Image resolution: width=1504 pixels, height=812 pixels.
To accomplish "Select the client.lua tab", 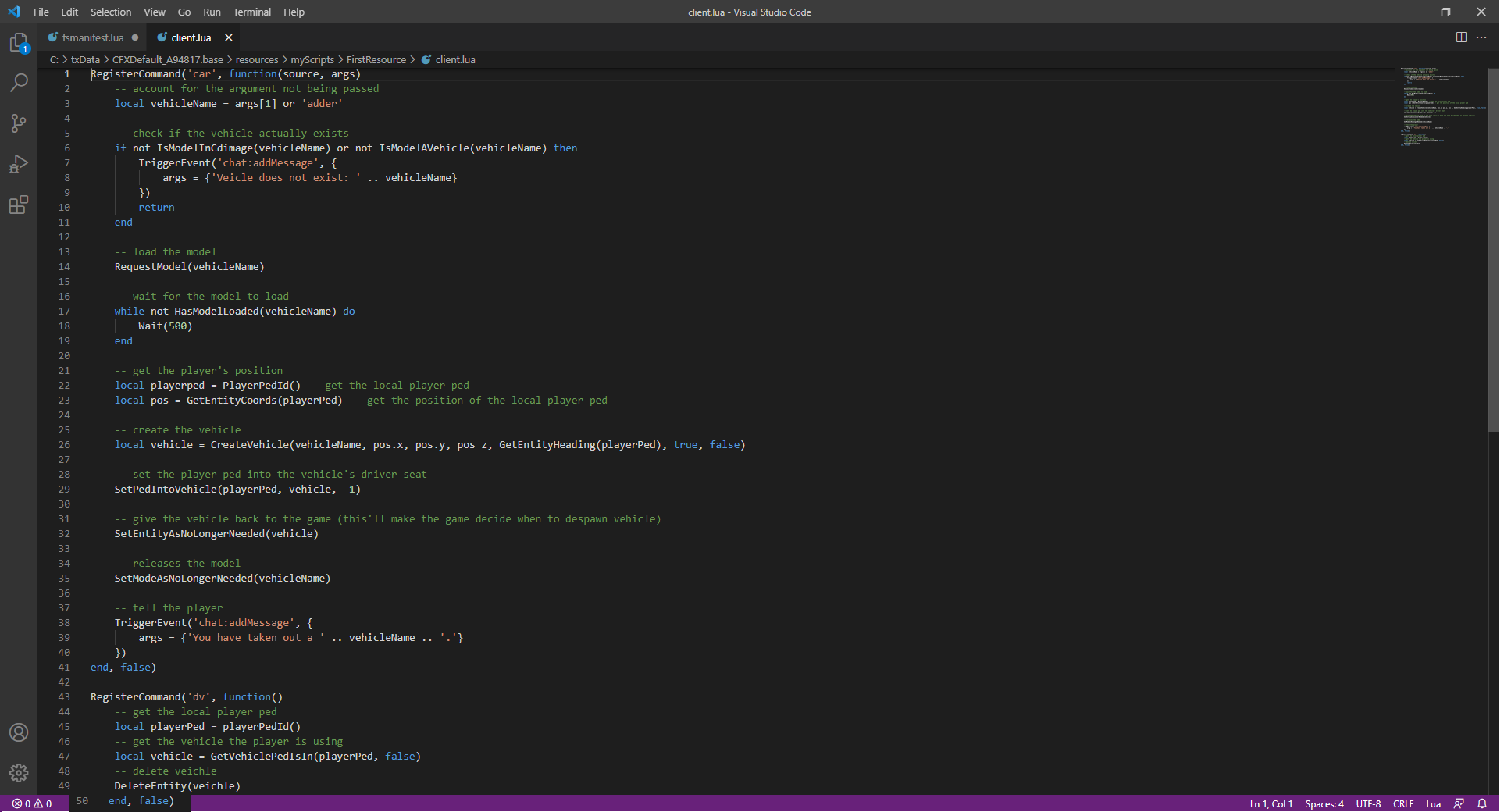I will (191, 37).
